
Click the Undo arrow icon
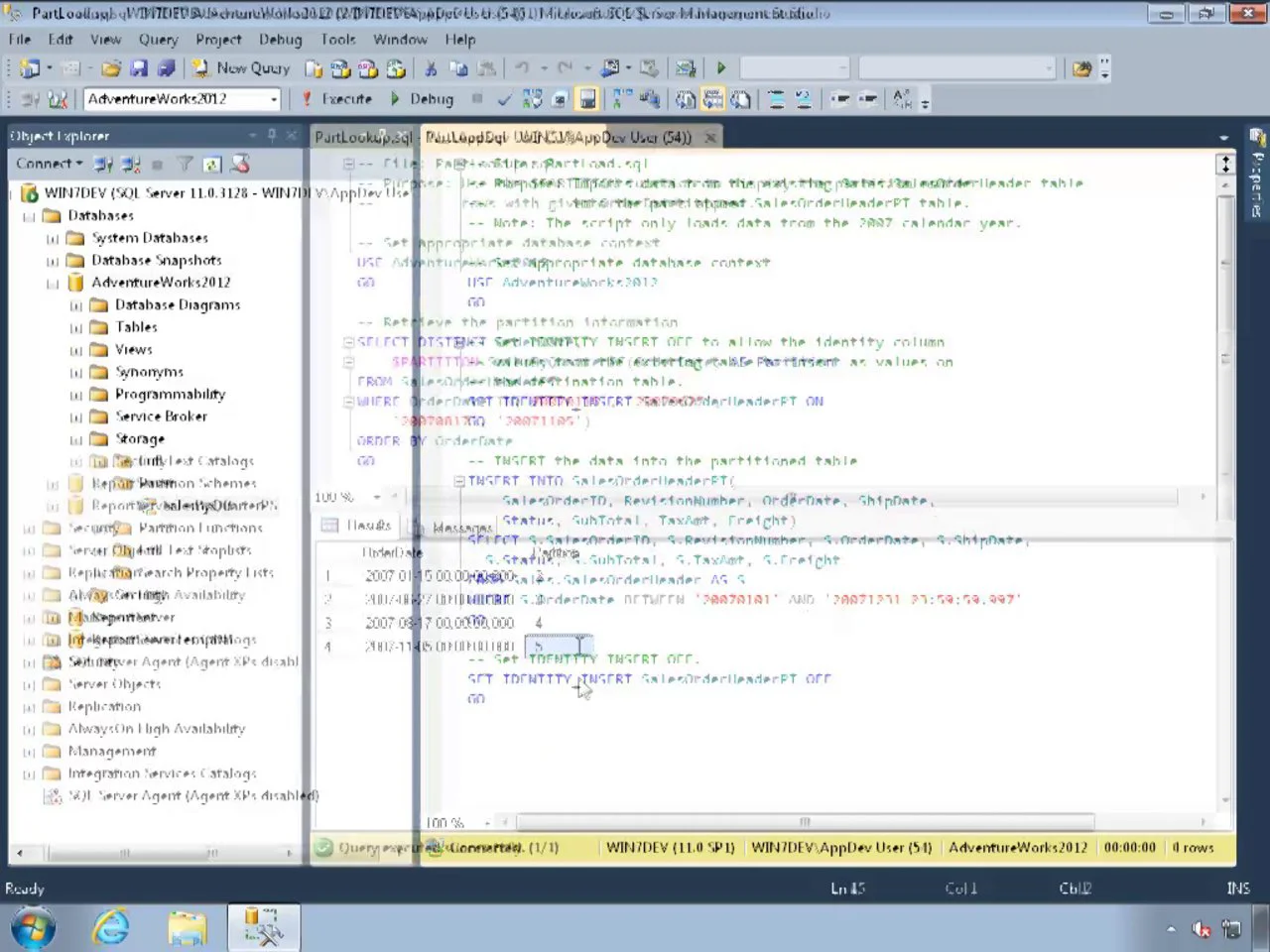coord(522,68)
